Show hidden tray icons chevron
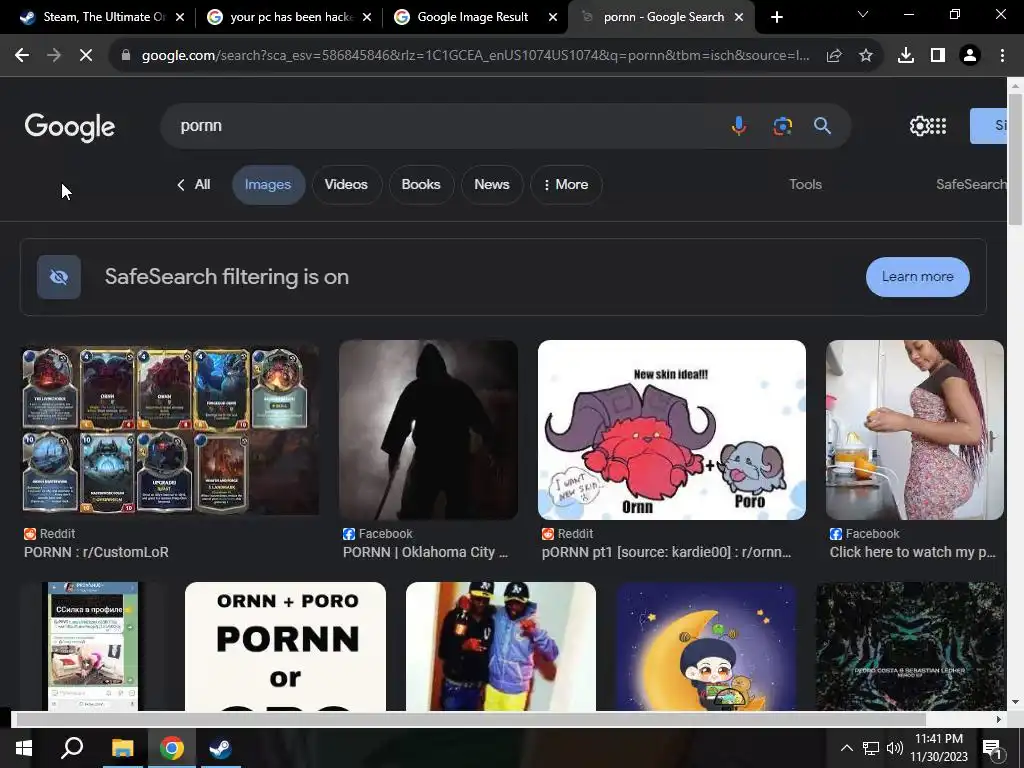 point(846,748)
